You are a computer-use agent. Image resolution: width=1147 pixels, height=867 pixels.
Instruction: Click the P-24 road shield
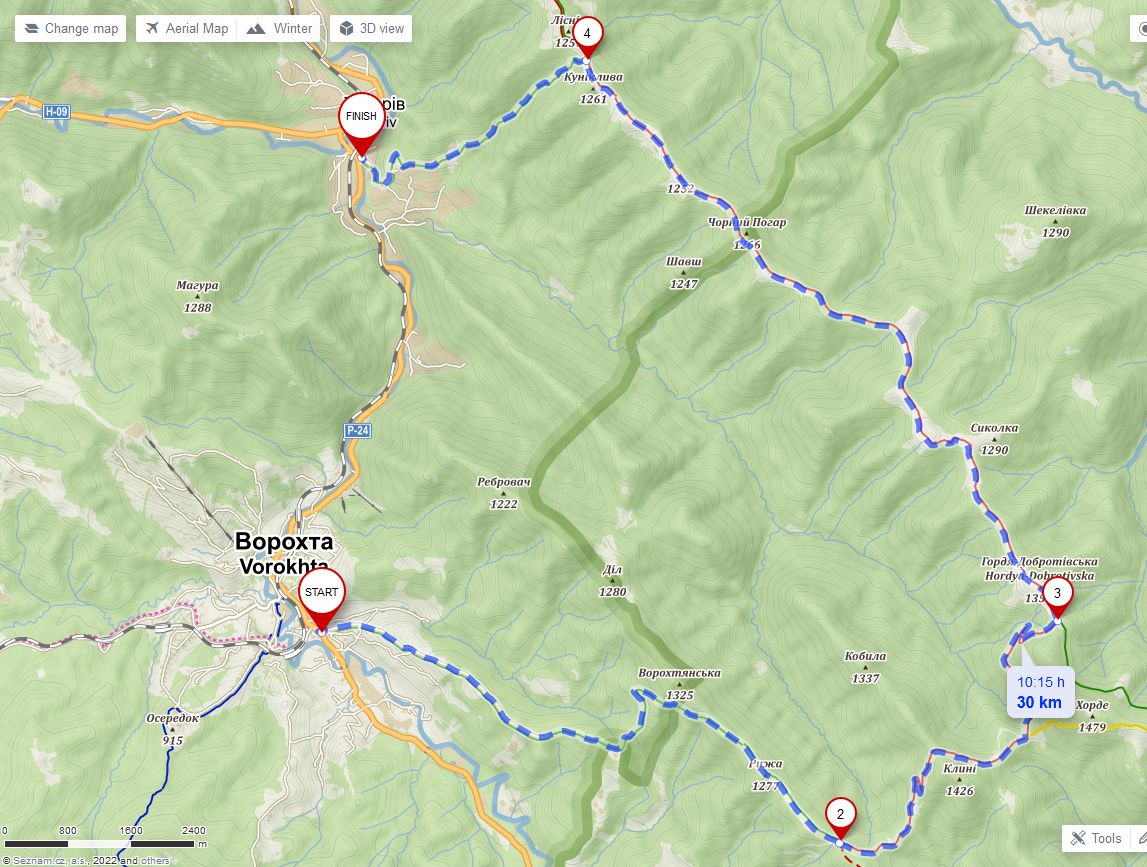tap(358, 430)
